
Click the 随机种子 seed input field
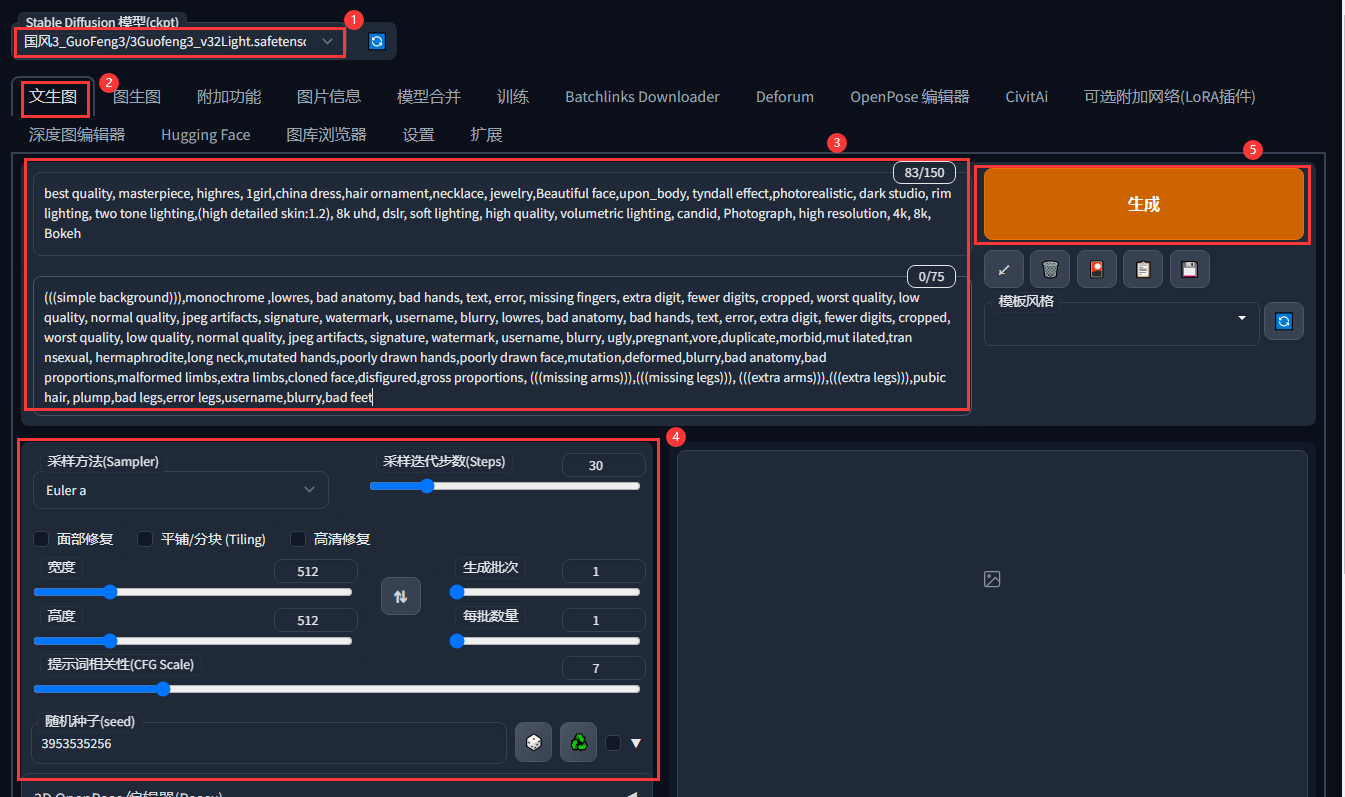[269, 743]
